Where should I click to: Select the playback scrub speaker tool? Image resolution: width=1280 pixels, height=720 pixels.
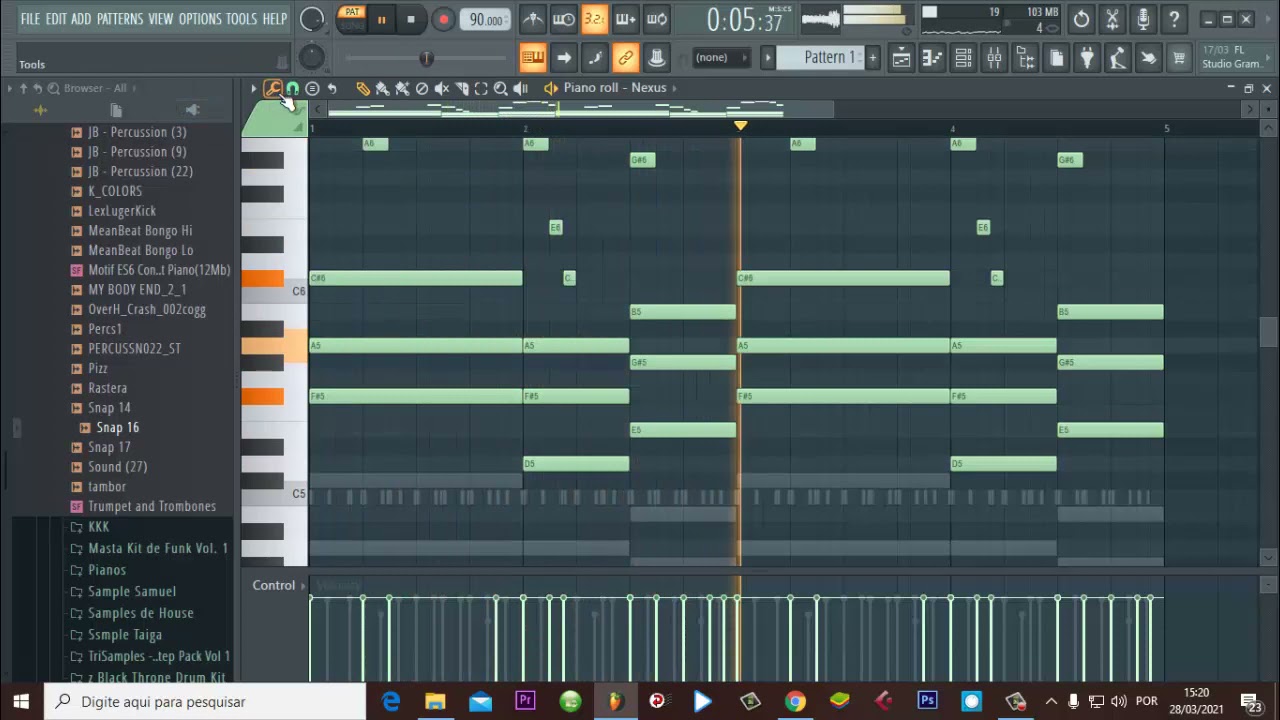click(x=520, y=88)
